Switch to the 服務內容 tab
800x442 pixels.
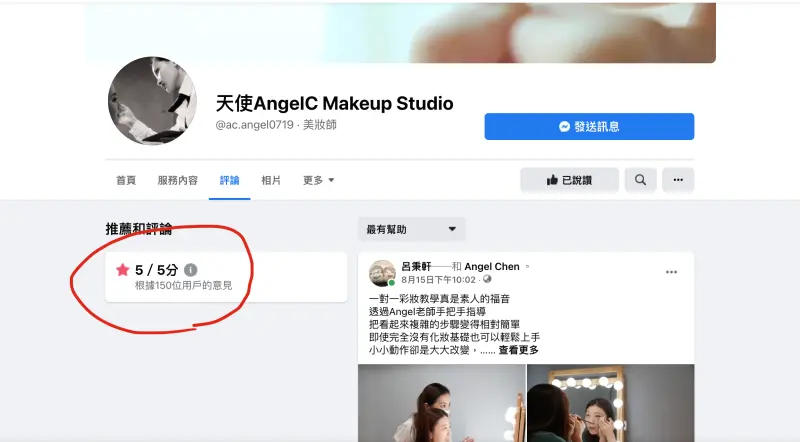[178, 180]
